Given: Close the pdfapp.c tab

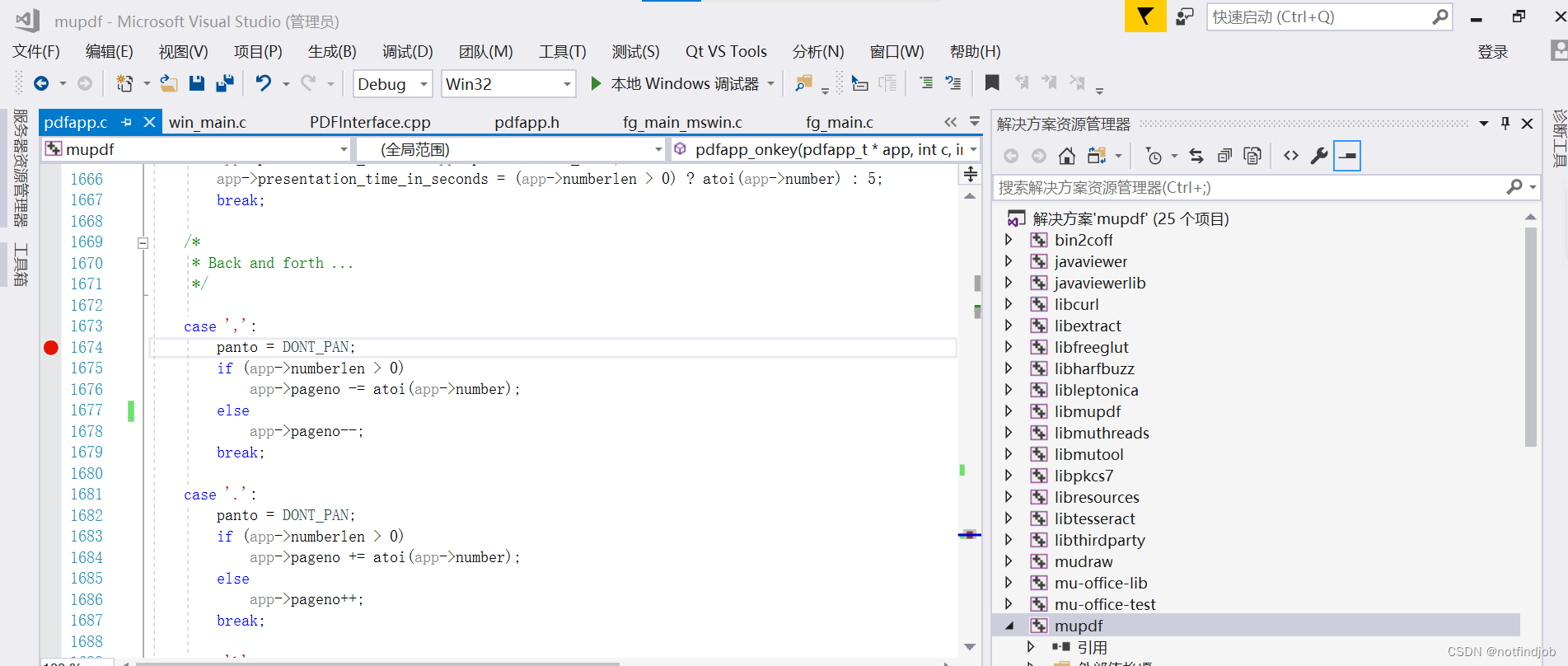Looking at the screenshot, I should [149, 122].
